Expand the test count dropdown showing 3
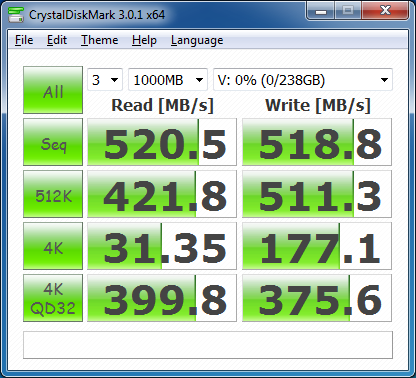 [105, 80]
